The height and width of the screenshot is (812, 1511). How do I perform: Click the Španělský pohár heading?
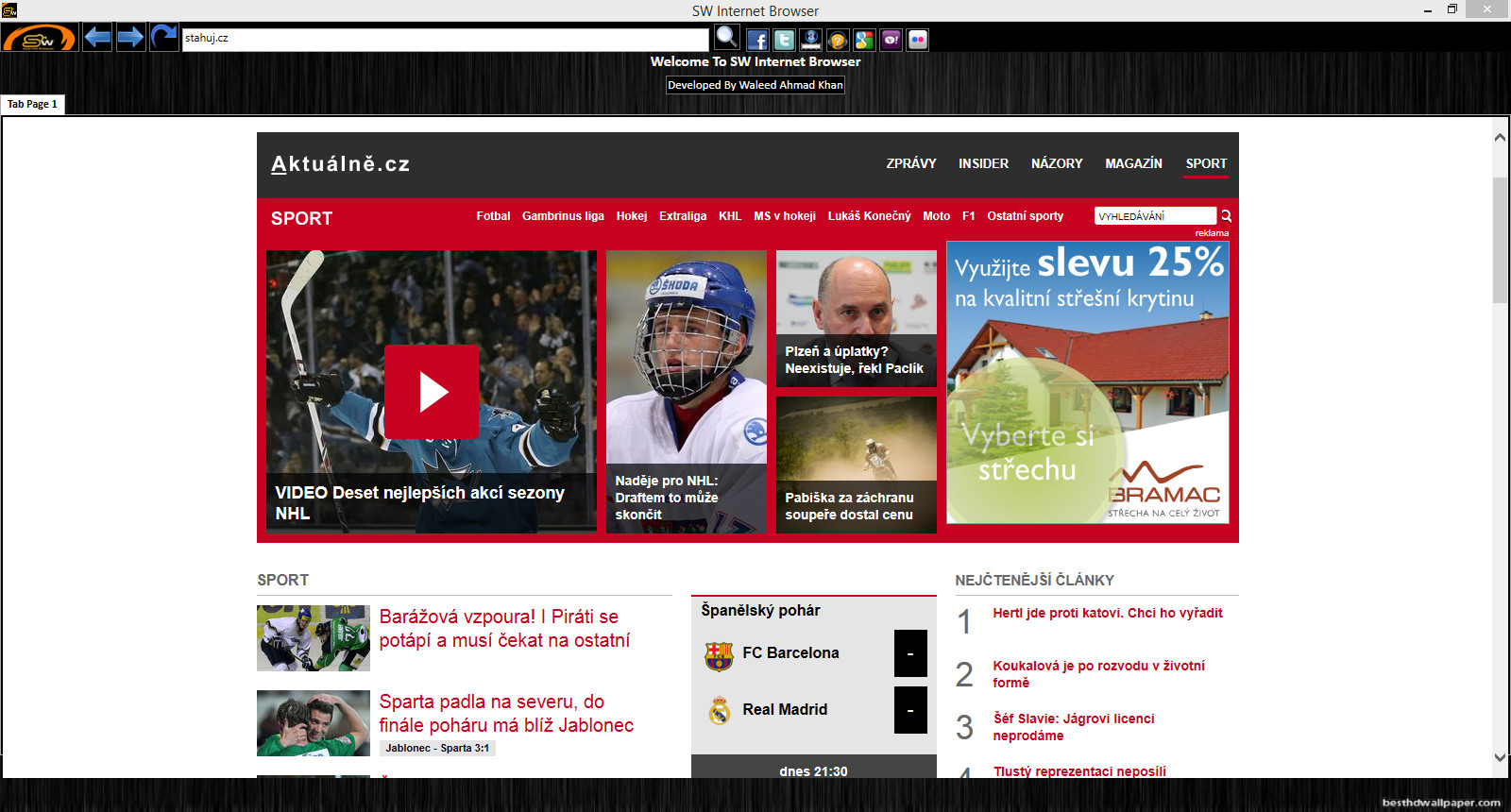760,610
